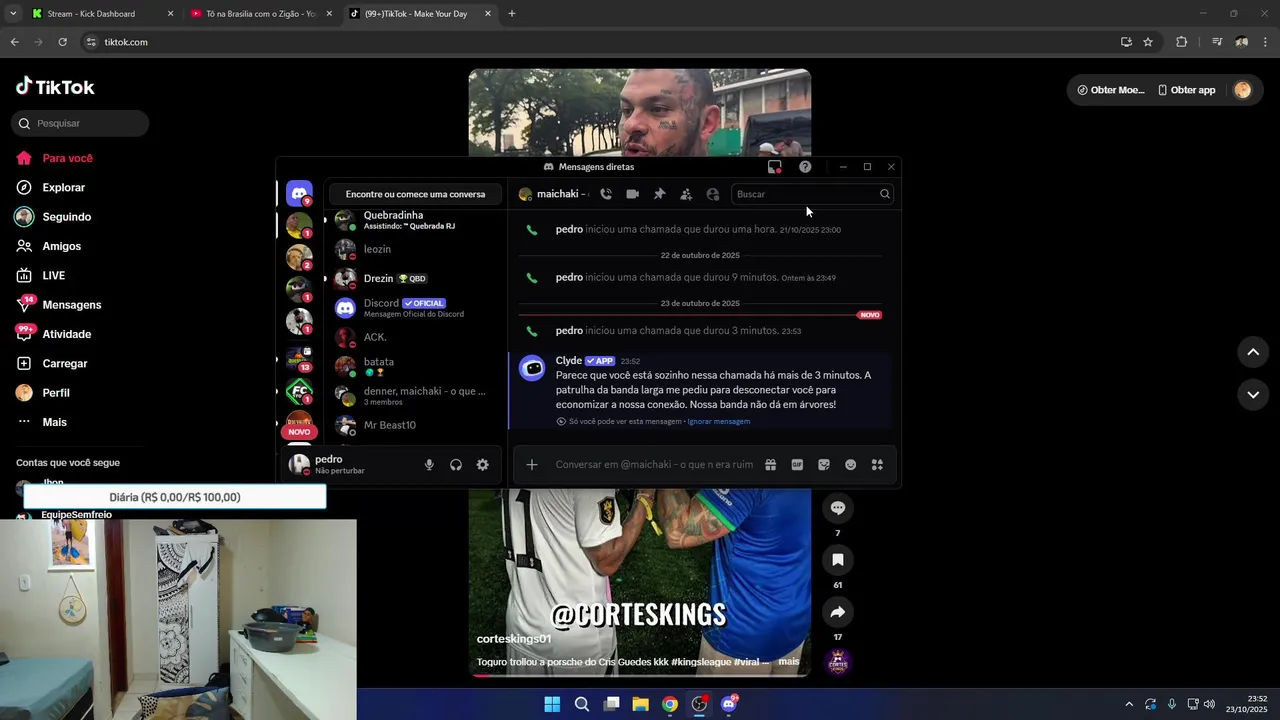Click 'Obter Moe...' button on TikTok
The width and height of the screenshot is (1280, 720).
(x=1110, y=90)
